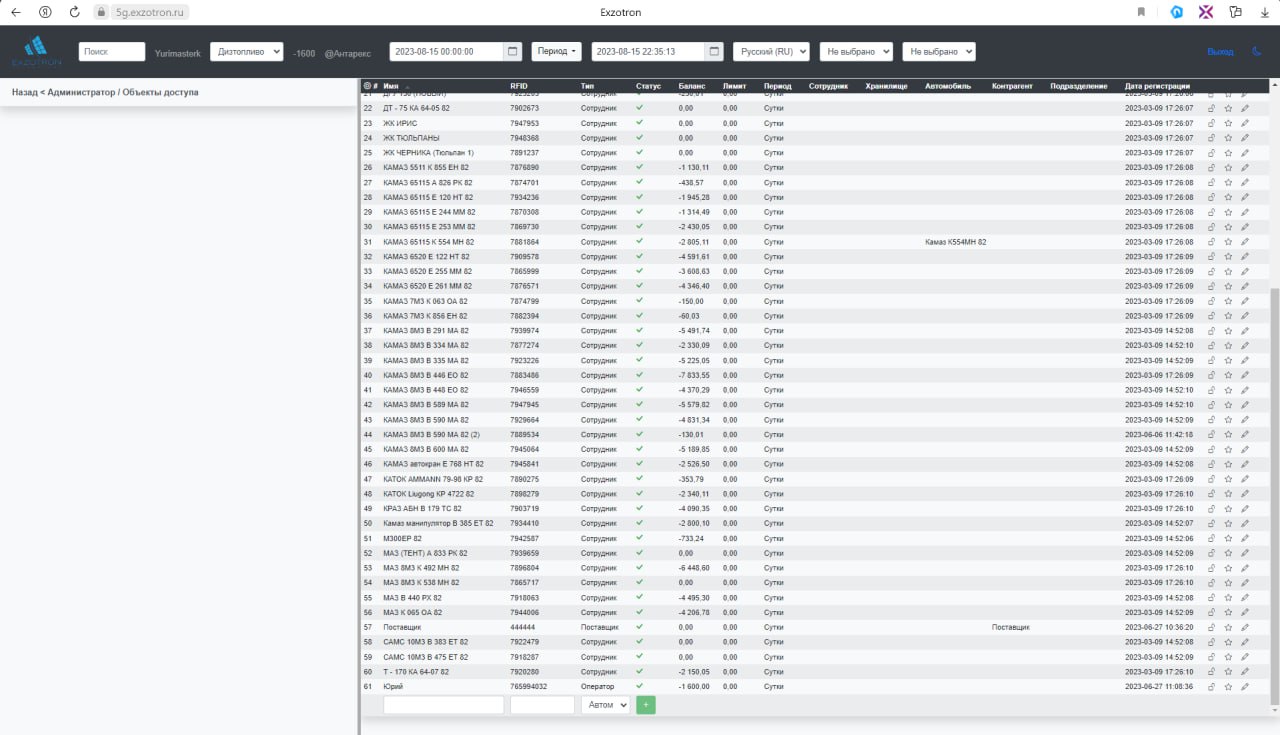Open the second Не выбрано dropdown
Image resolution: width=1280 pixels, height=735 pixels.
pyautogui.click(x=938, y=51)
